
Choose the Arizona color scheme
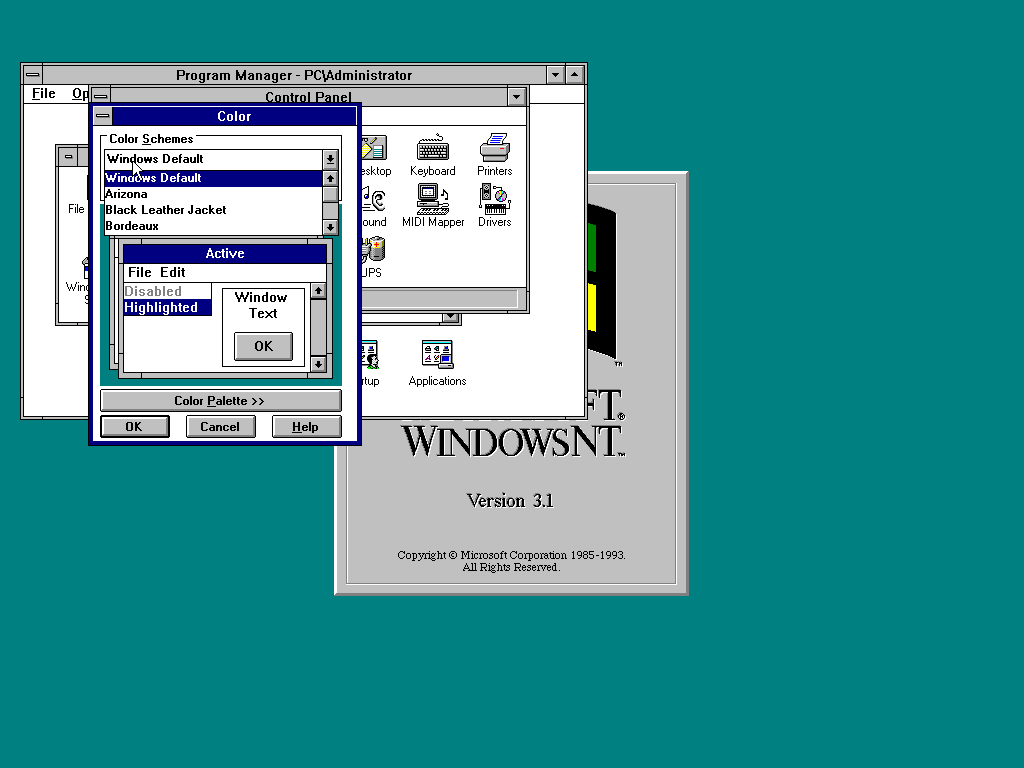(x=214, y=194)
